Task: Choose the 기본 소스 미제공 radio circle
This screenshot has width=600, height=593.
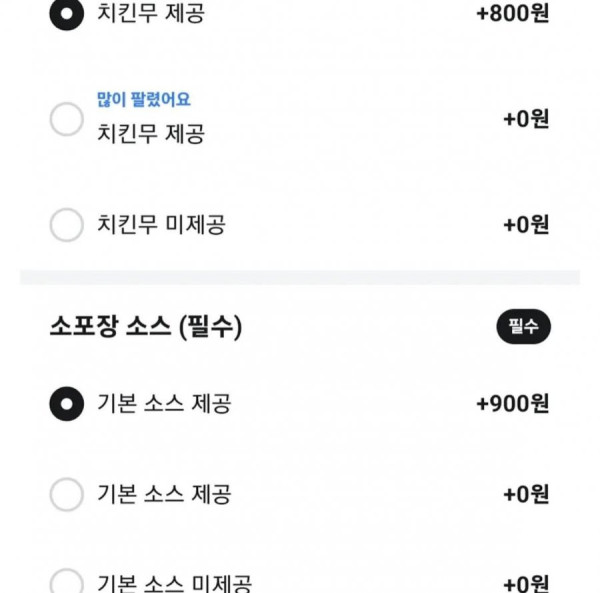Action: pyautogui.click(x=67, y=581)
